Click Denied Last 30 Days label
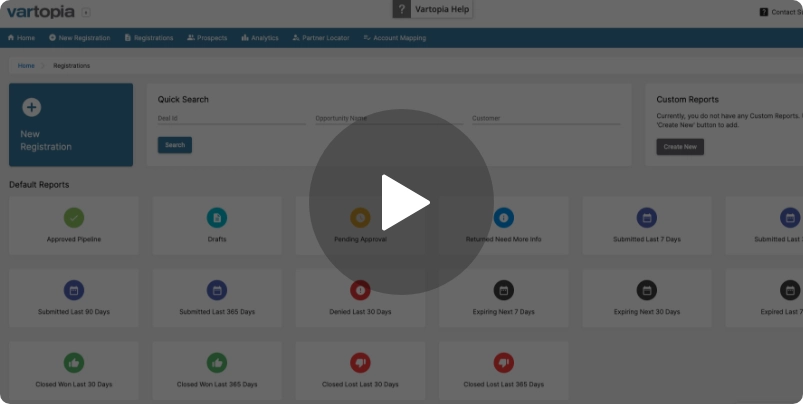Image resolution: width=803 pixels, height=404 pixels. 361,312
